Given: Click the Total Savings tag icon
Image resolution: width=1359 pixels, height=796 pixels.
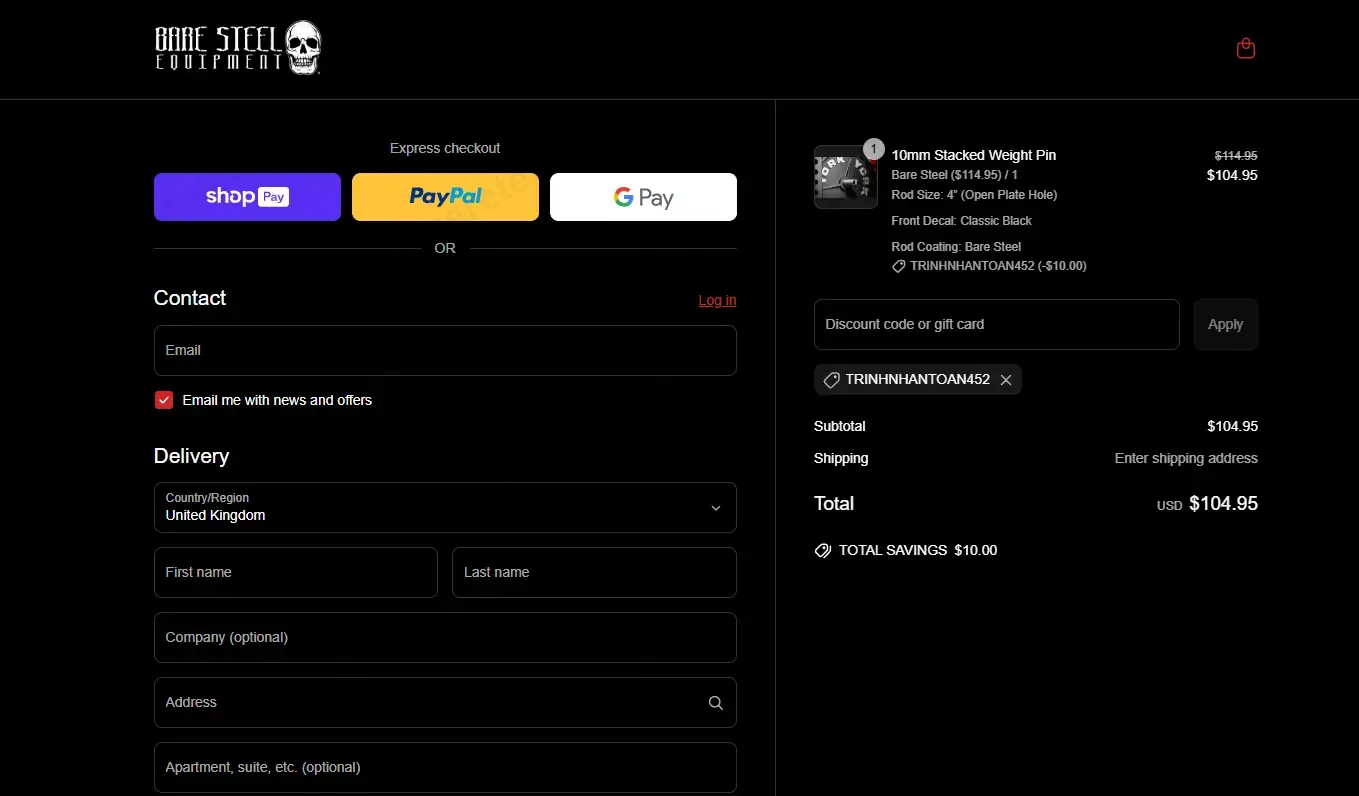Looking at the screenshot, I should pos(823,550).
